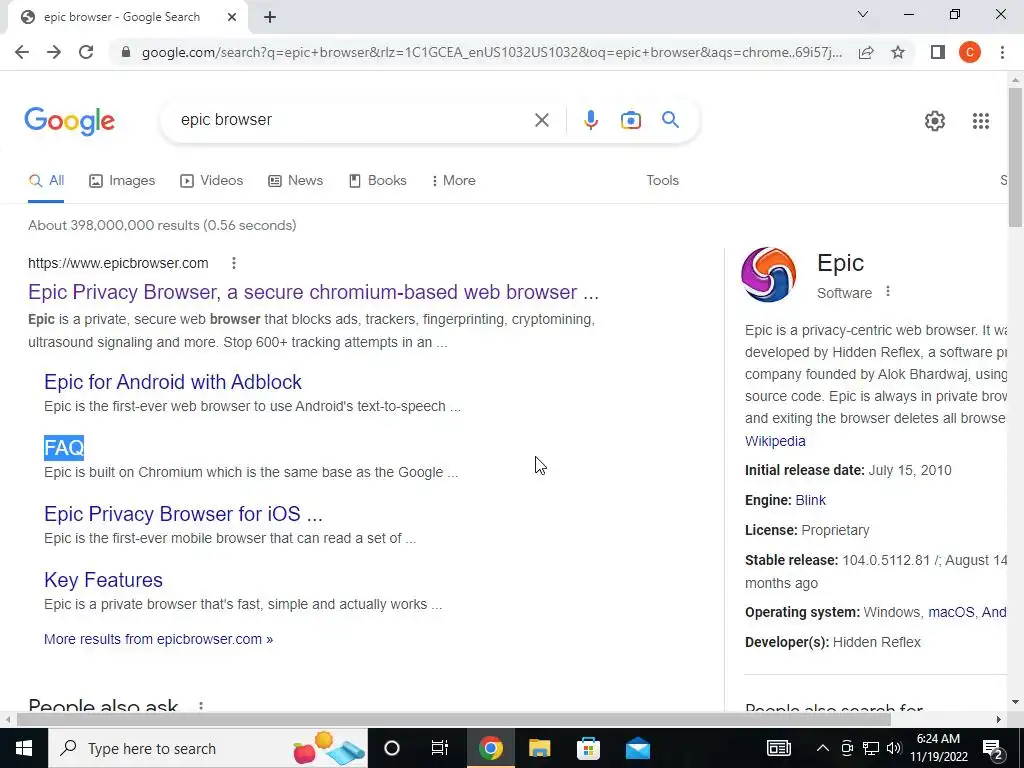Switch to the Images tab
Image resolution: width=1024 pixels, height=768 pixels.
click(122, 180)
